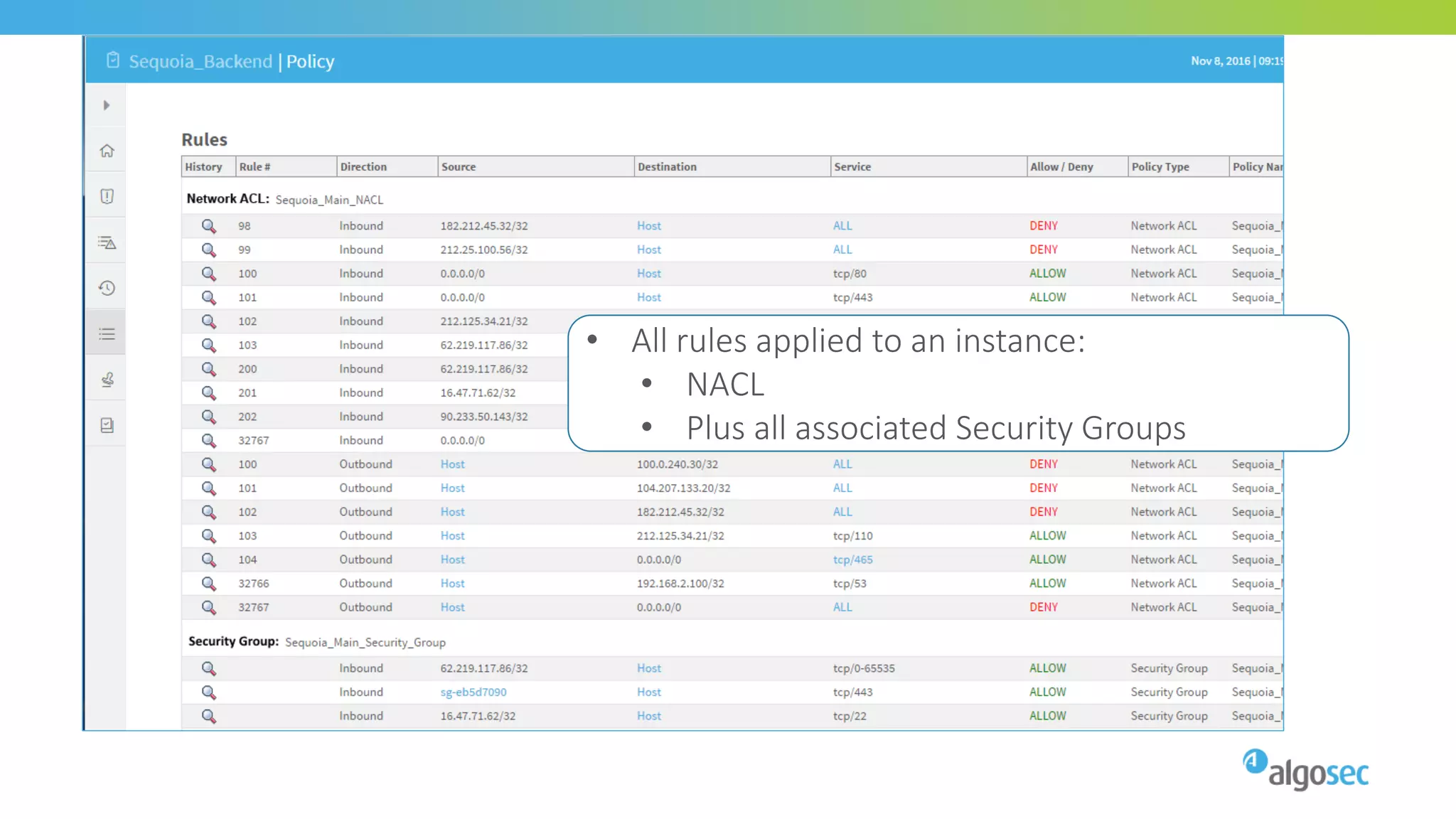Expand the sidebar using the arrow
The image size is (1456, 819).
[x=107, y=105]
